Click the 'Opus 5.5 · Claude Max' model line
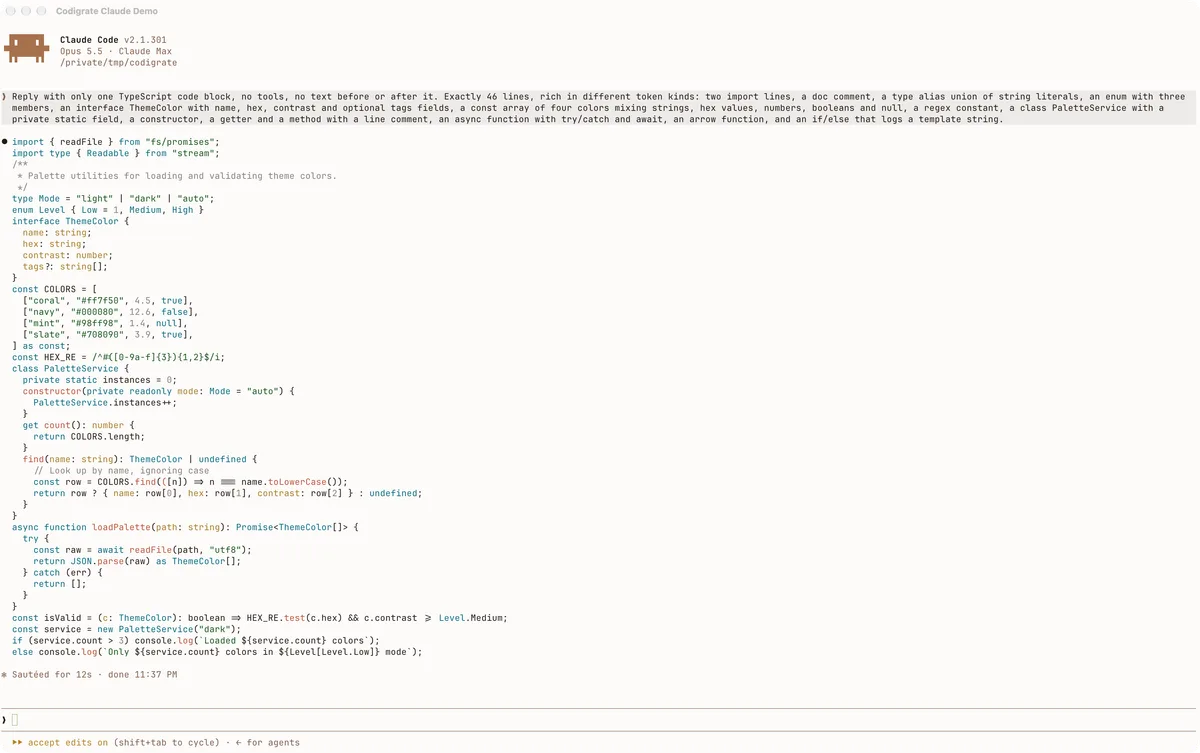 116,51
